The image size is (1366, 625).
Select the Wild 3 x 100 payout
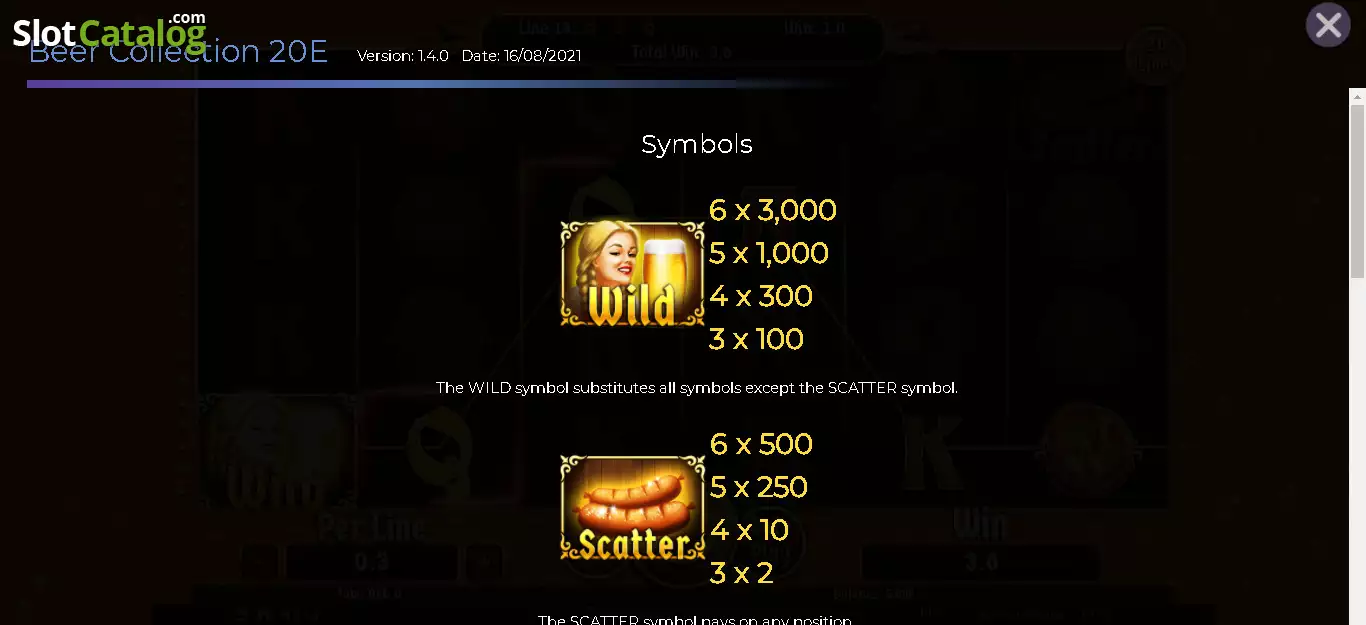(756, 339)
